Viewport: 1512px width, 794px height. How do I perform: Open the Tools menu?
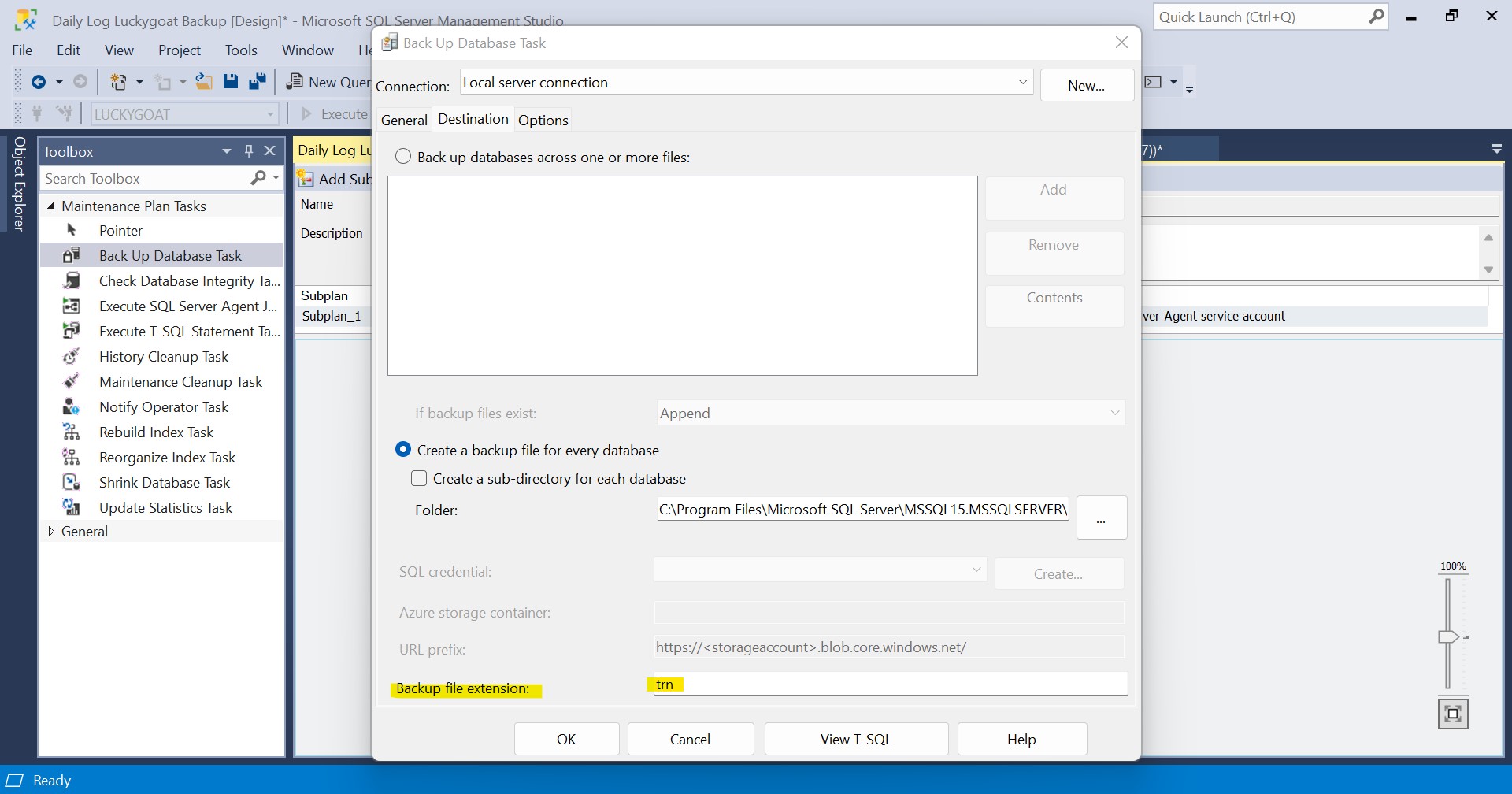tap(241, 50)
